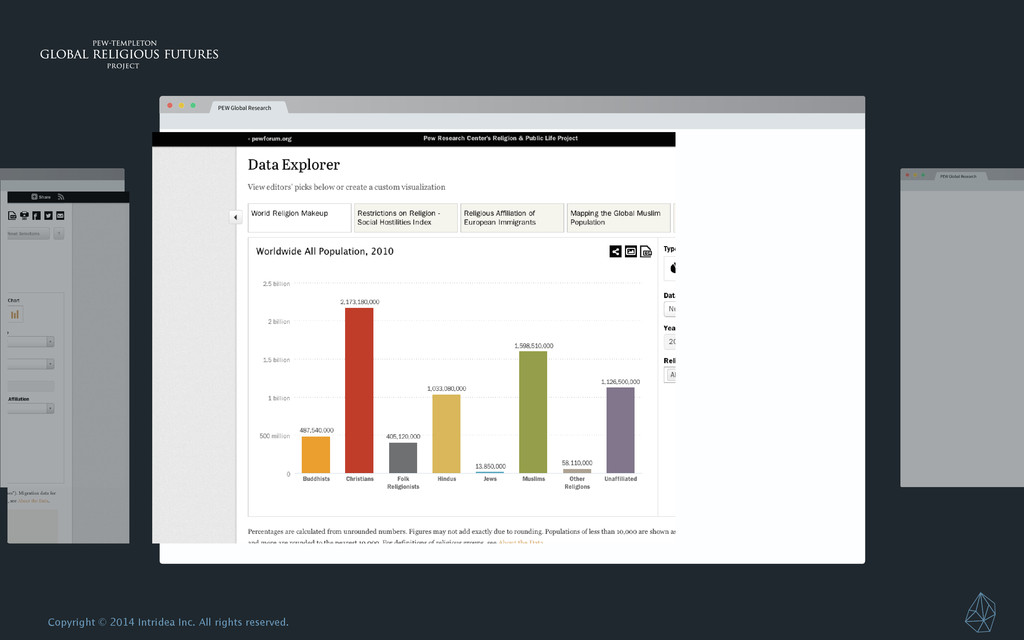Click the print icon in the left window
Image resolution: width=1024 pixels, height=640 pixels.
pyautogui.click(x=24, y=216)
